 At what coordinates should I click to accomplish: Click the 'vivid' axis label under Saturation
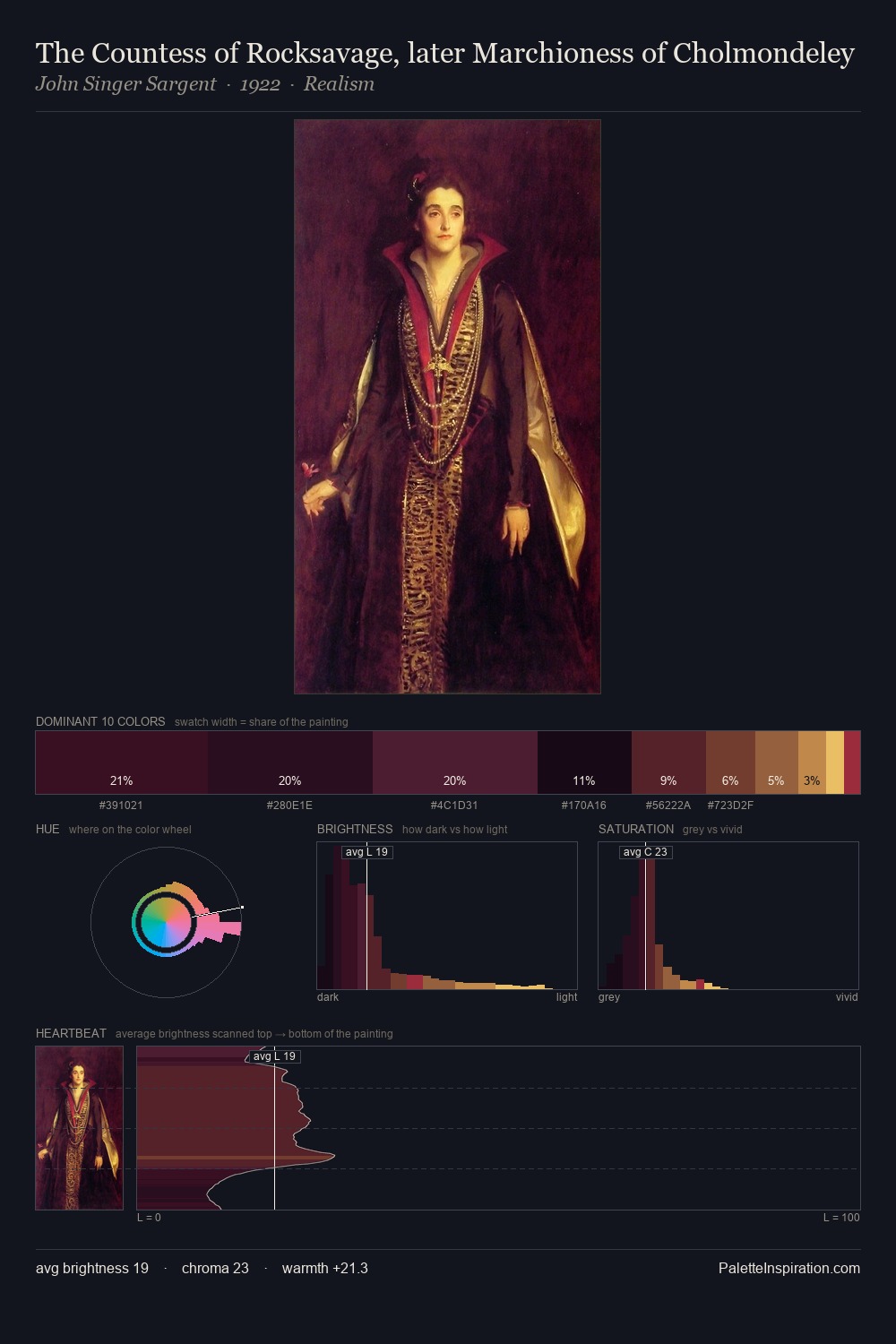(847, 996)
